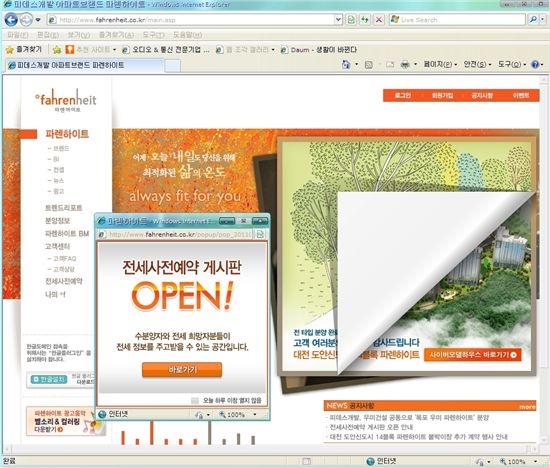Image resolution: width=550 pixels, height=468 pixels.
Task: Open 고객센터 in the sidebar menu
Action: (x=58, y=246)
